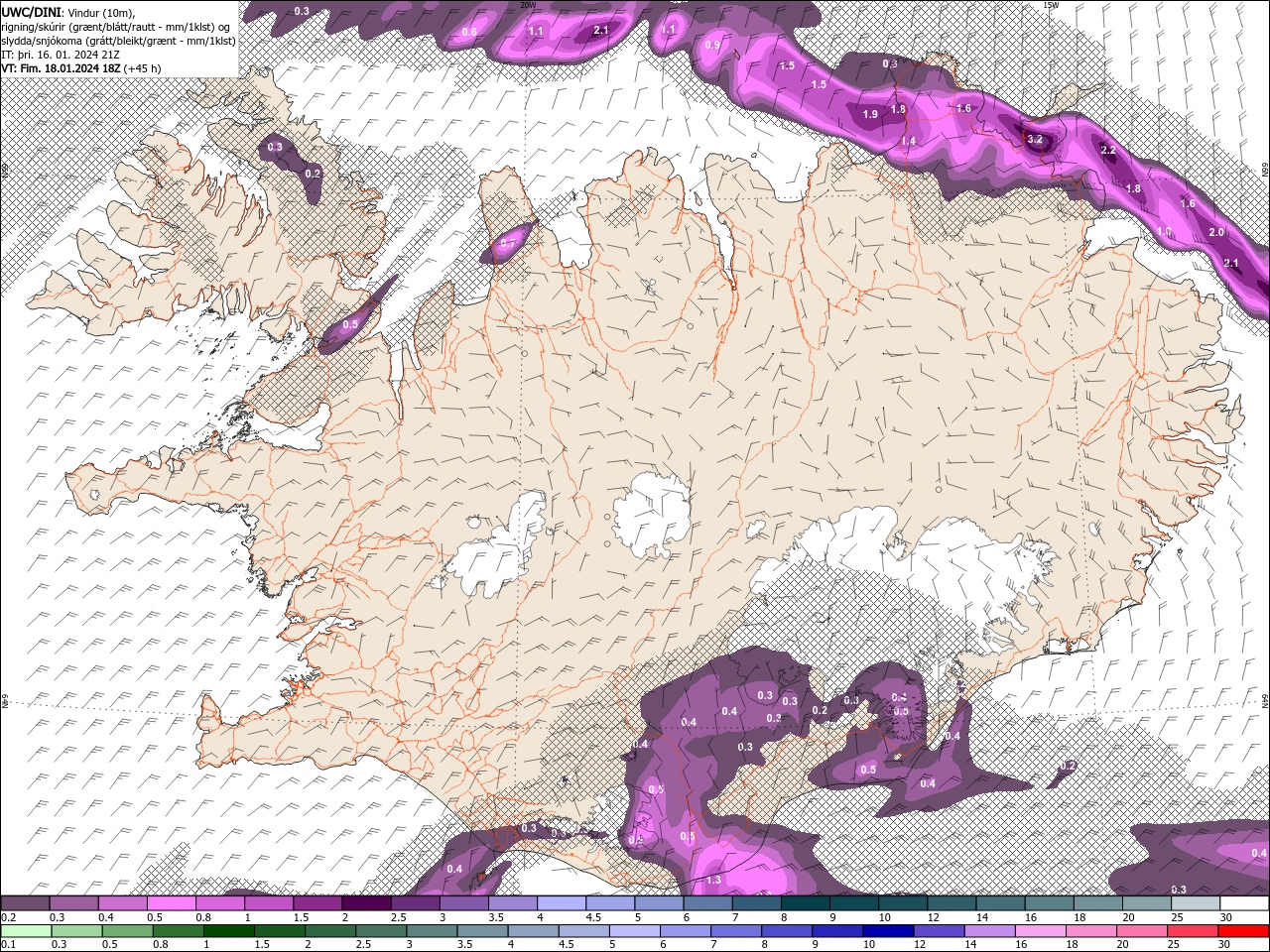Click the 2.0 precipitation value off the east coast
Viewport: 1270px width, 952px height.
[1216, 232]
